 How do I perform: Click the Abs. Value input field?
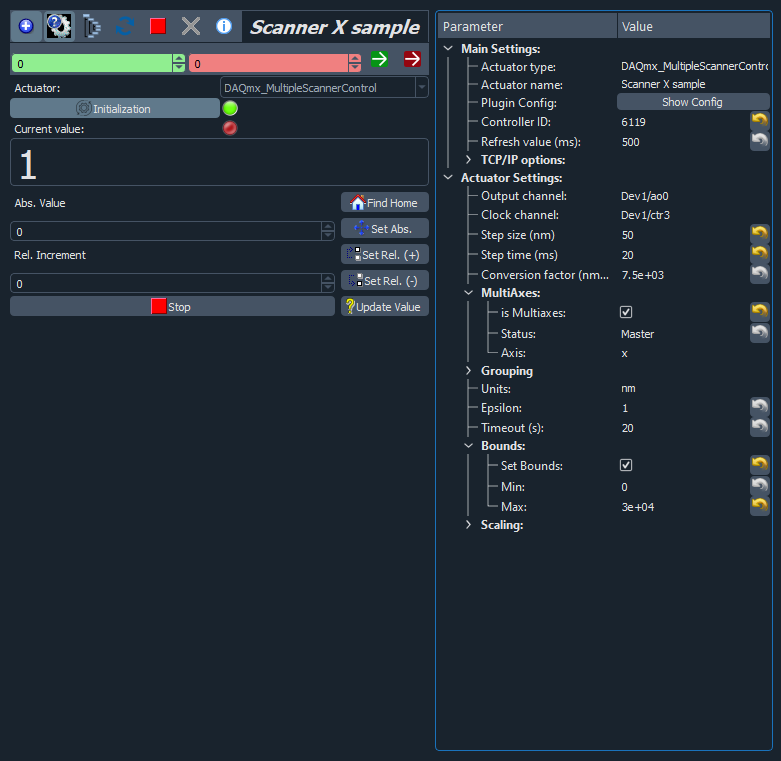click(166, 231)
